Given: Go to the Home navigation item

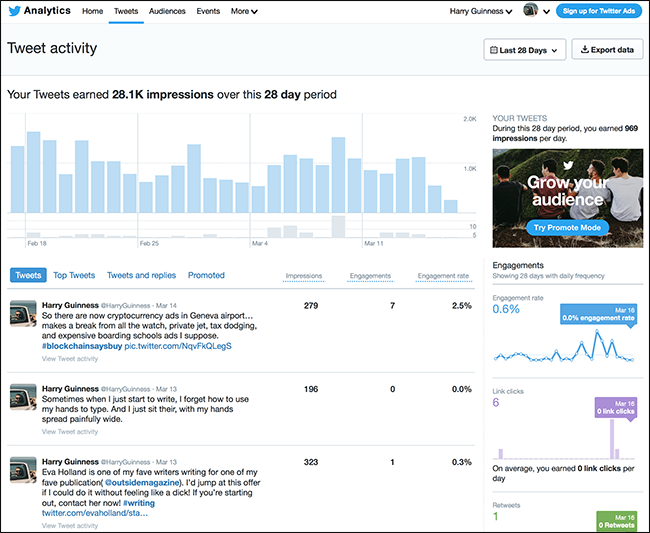Looking at the screenshot, I should click(92, 11).
